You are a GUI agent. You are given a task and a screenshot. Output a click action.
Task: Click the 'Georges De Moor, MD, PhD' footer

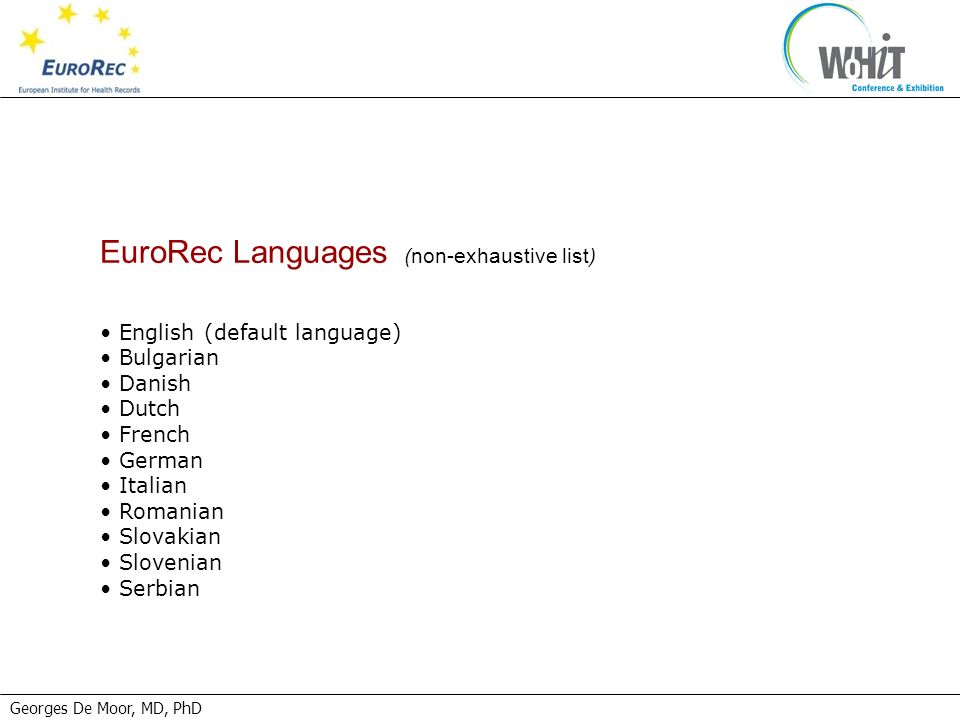106,708
